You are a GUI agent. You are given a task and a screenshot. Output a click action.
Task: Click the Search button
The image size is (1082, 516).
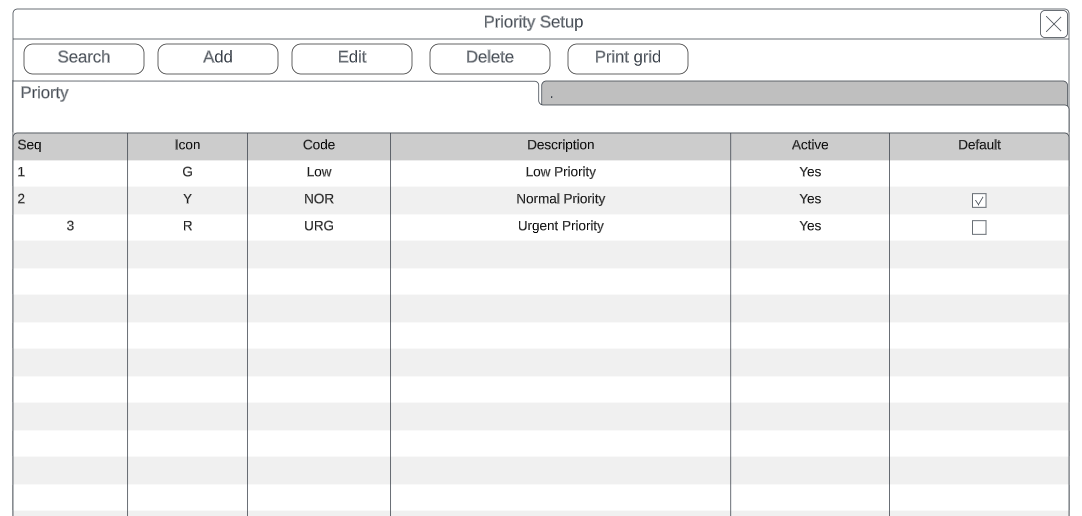point(84,58)
